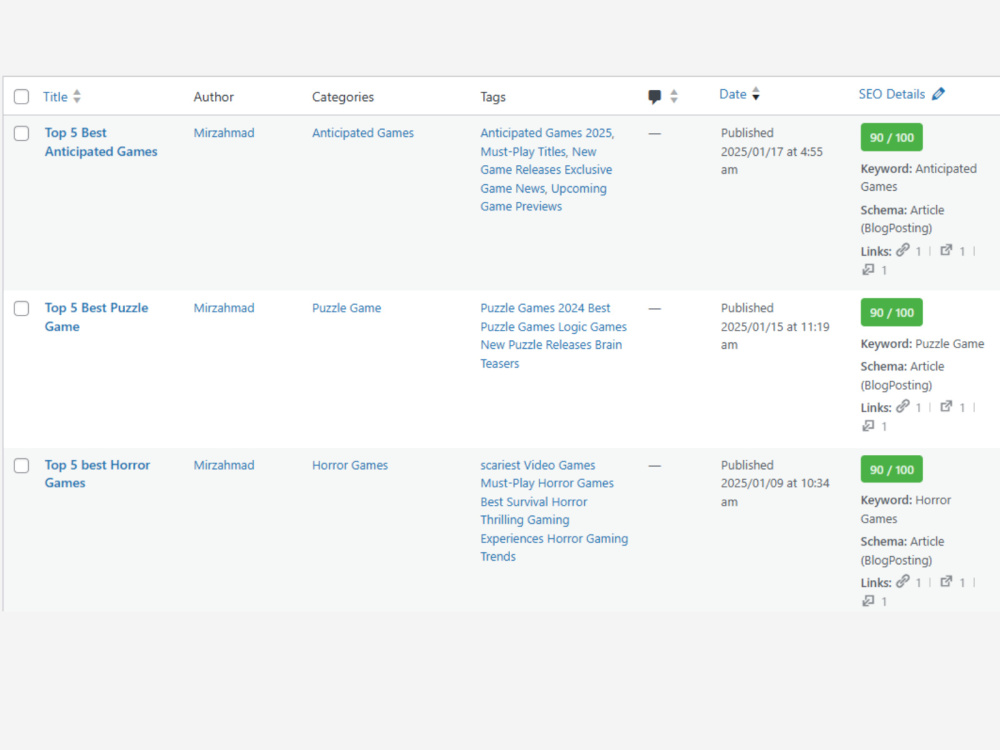
Task: Click internal links icon in Horror Games row
Action: coord(902,582)
